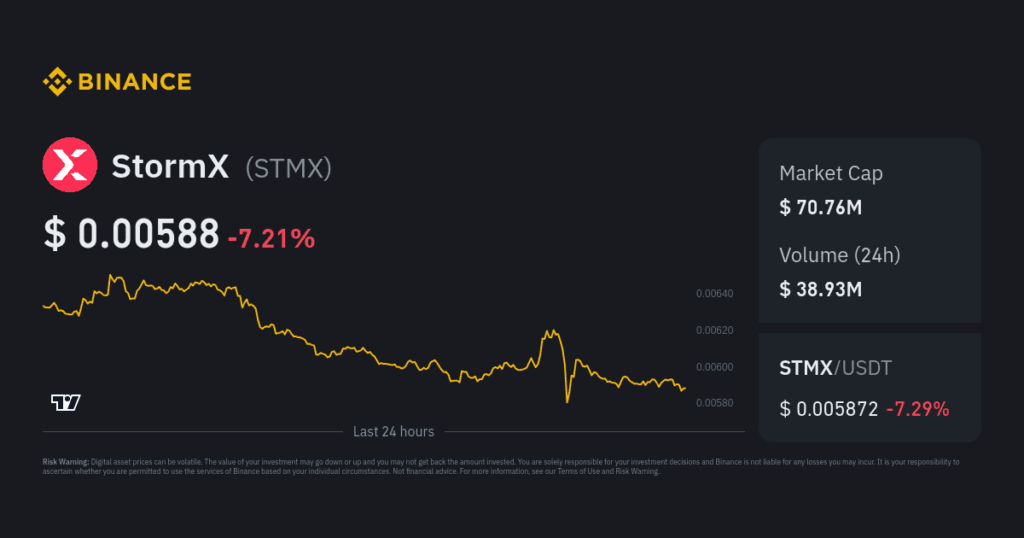Open the STMX/USDT trading pair
The height and width of the screenshot is (538, 1024).
pos(835,368)
